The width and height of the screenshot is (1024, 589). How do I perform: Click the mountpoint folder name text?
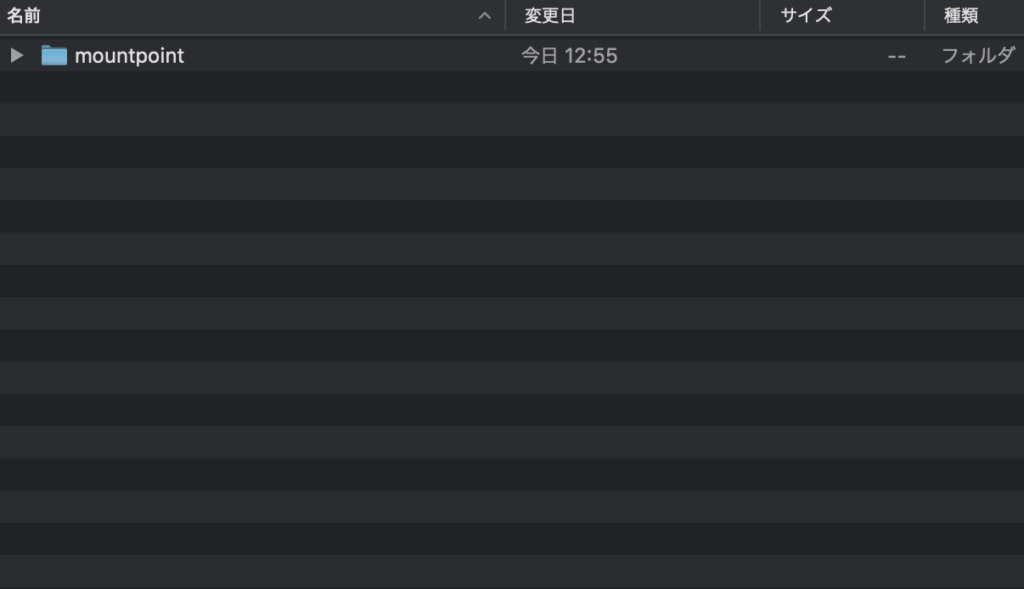pos(129,56)
